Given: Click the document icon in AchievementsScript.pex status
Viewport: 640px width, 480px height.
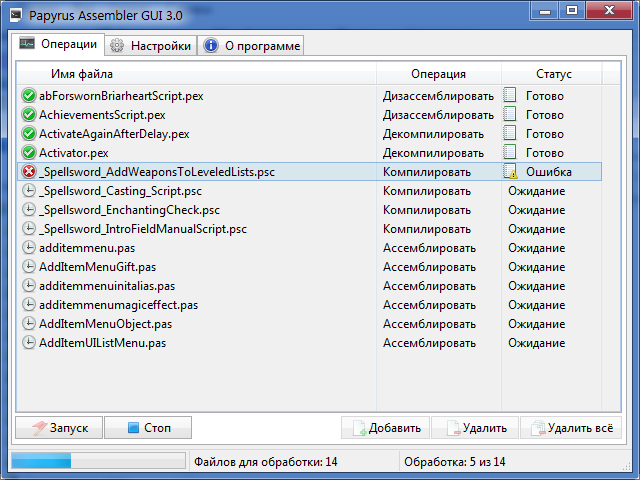Looking at the screenshot, I should coord(512,115).
